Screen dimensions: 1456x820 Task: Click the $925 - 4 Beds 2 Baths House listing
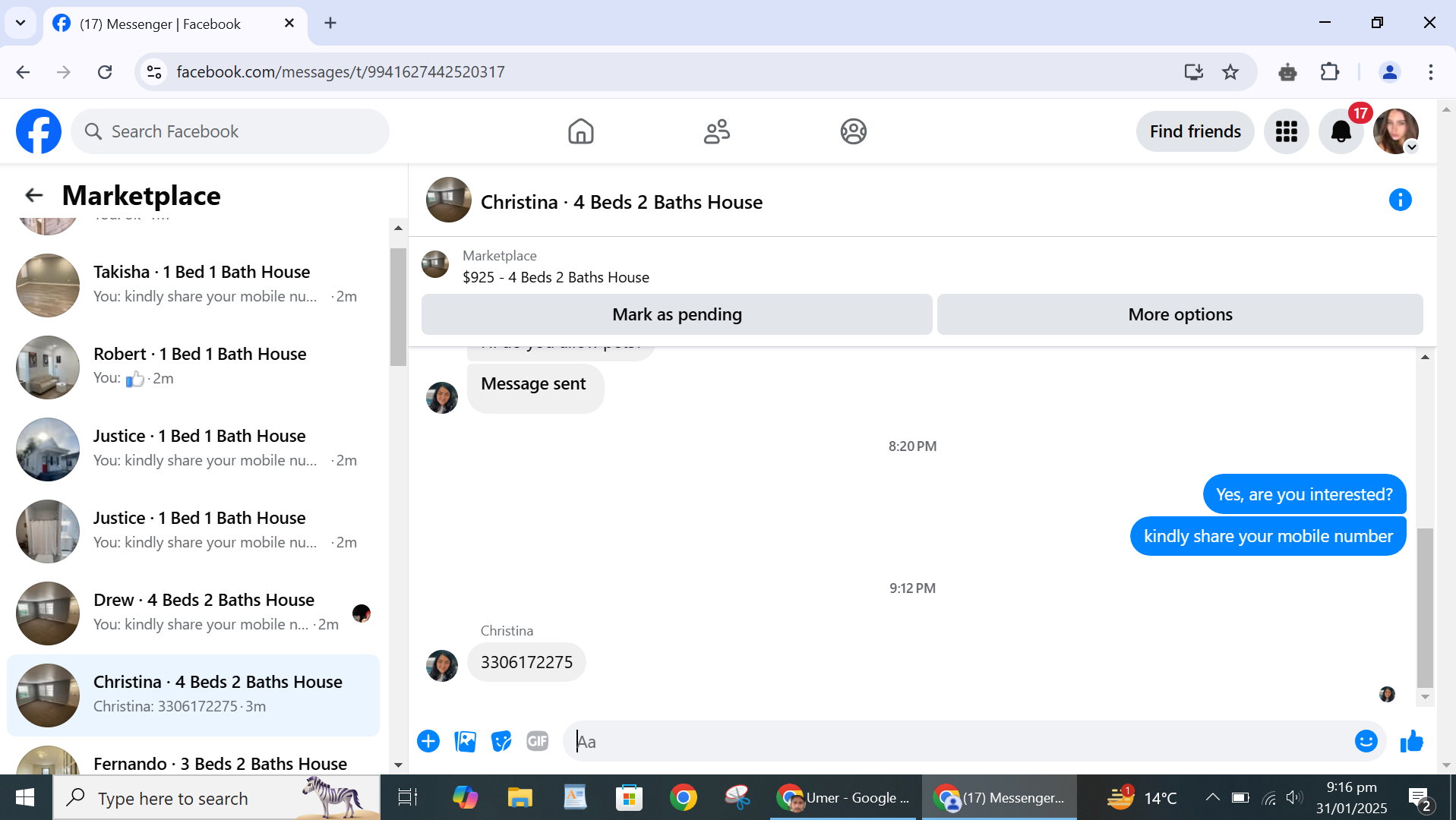coord(556,277)
